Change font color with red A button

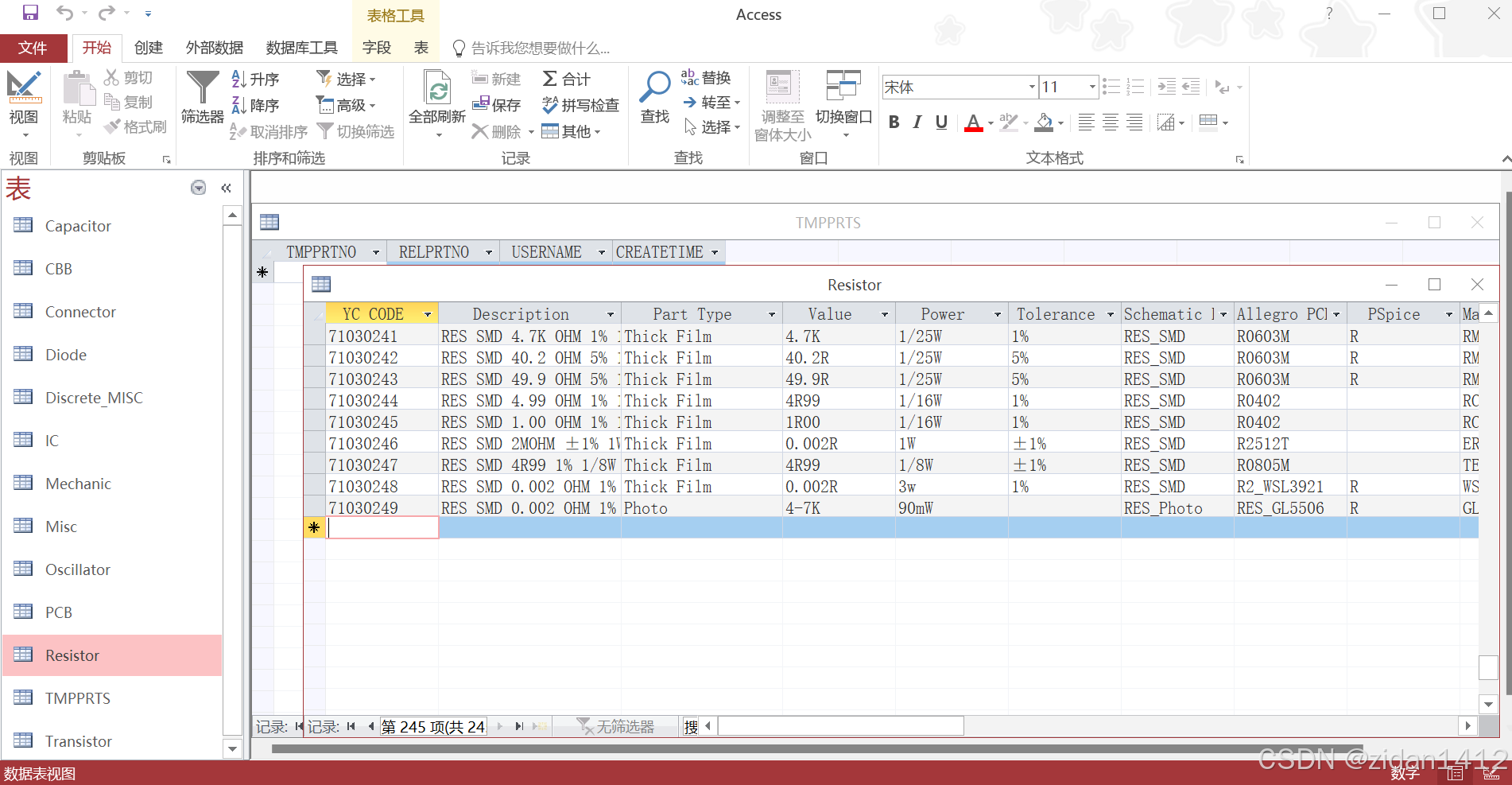point(974,122)
